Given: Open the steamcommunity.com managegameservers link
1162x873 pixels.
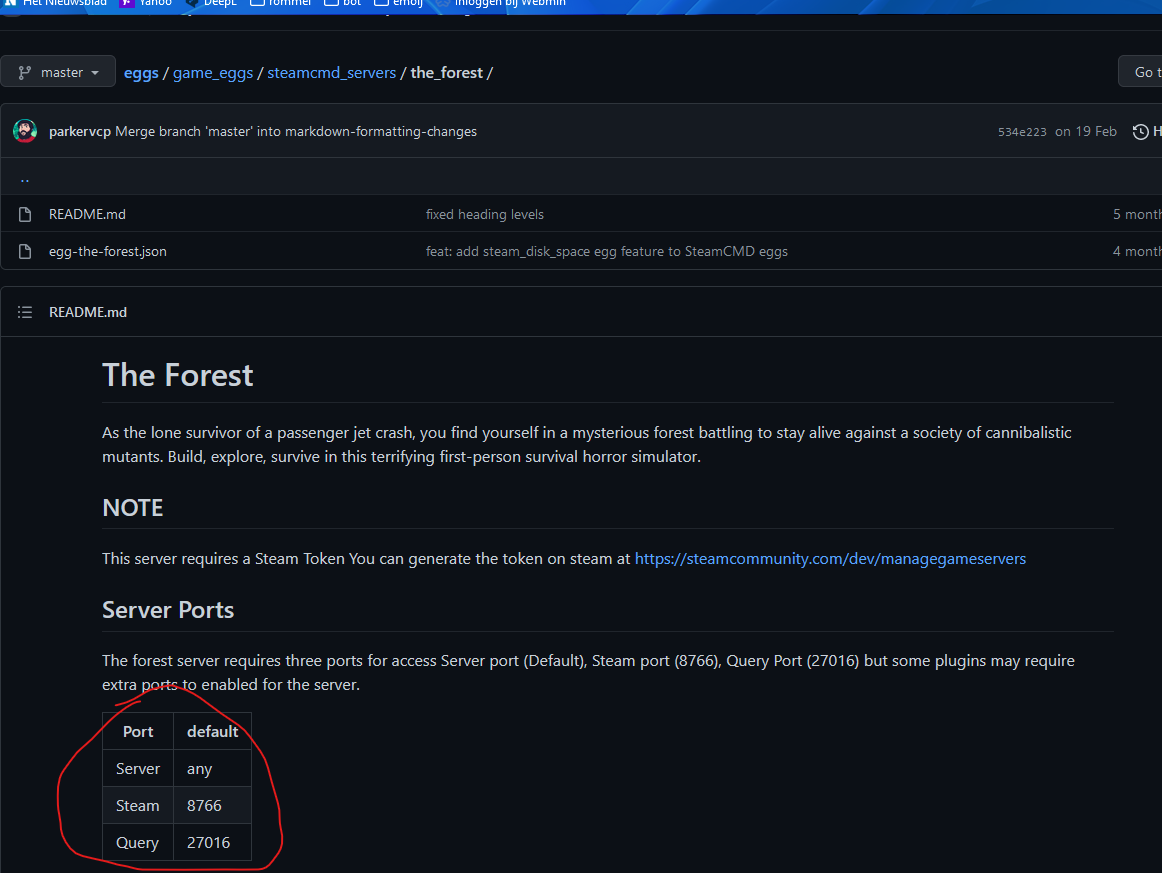Looking at the screenshot, I should (830, 558).
